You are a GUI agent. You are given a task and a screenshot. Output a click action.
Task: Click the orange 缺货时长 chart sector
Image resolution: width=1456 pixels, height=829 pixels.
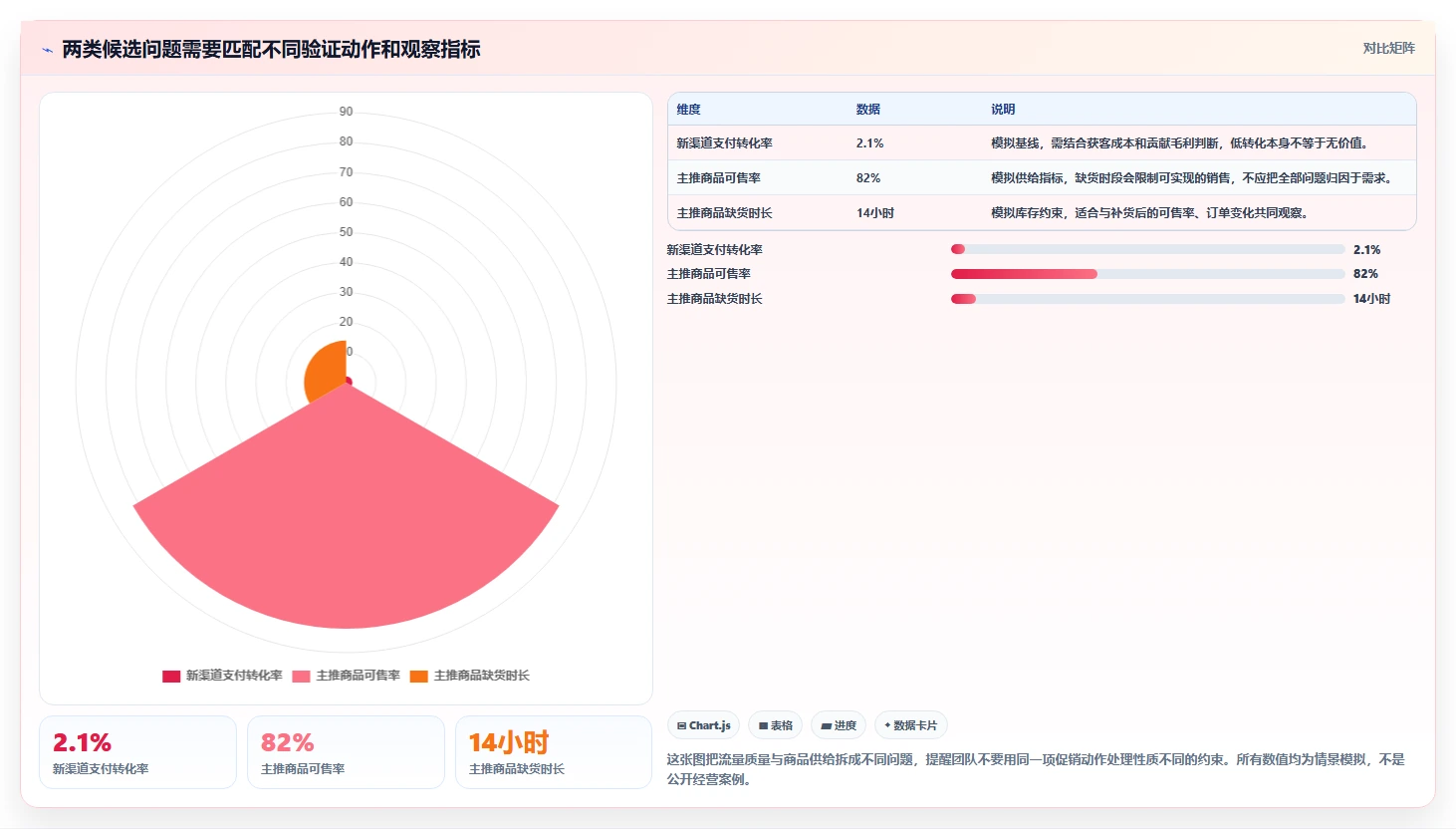click(x=327, y=371)
